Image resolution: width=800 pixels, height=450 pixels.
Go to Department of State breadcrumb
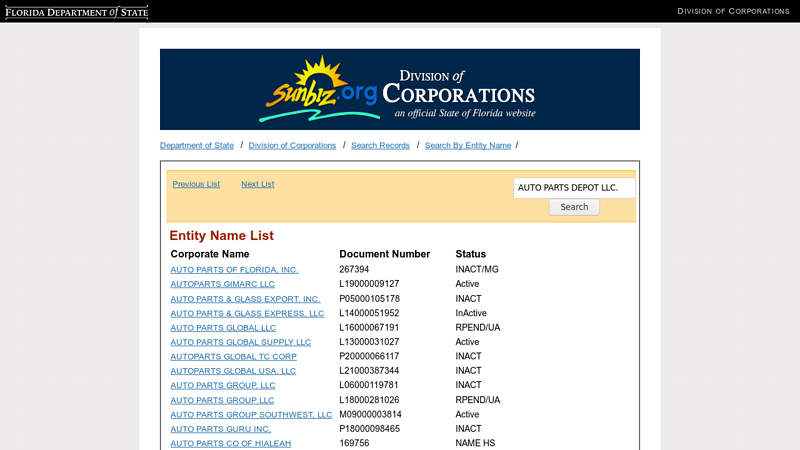pyautogui.click(x=197, y=145)
